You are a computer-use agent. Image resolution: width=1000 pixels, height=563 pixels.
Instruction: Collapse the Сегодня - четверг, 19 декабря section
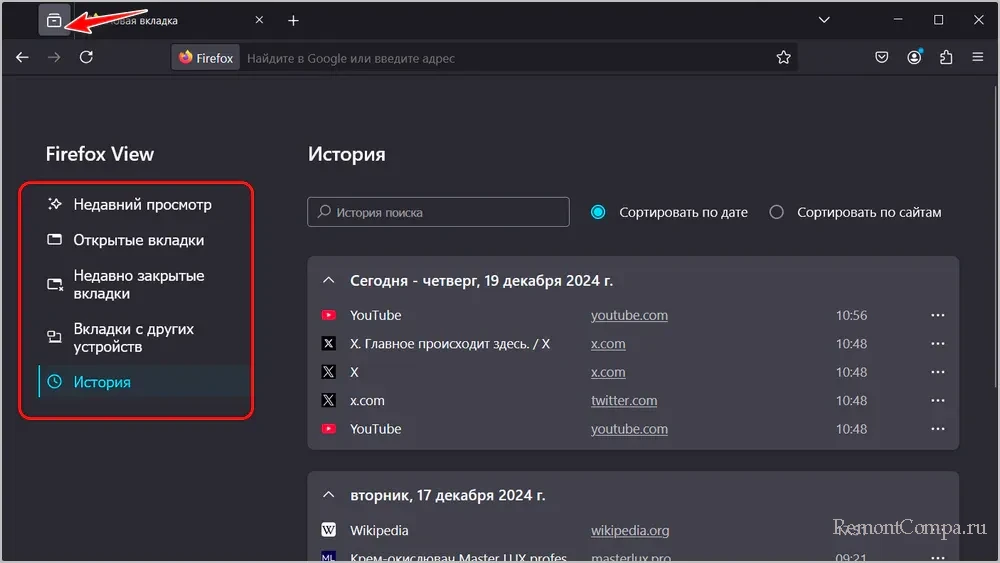(x=328, y=281)
